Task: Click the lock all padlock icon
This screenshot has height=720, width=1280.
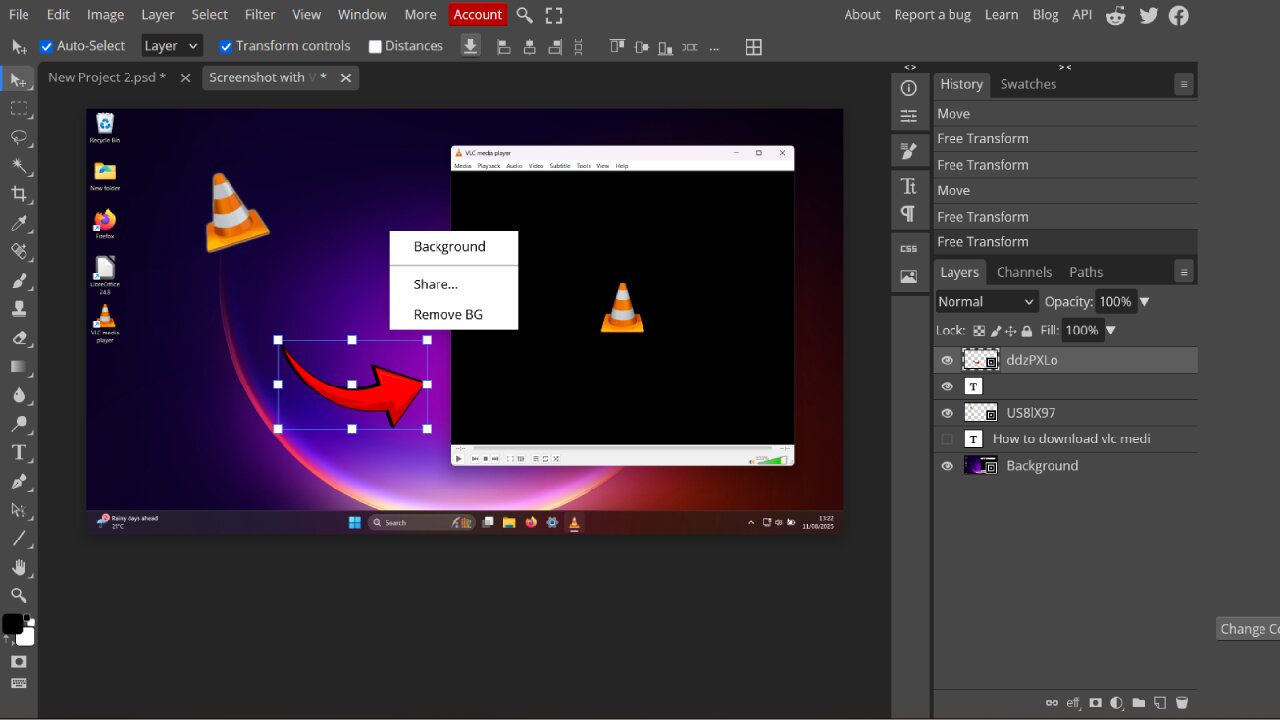Action: click(x=1027, y=331)
